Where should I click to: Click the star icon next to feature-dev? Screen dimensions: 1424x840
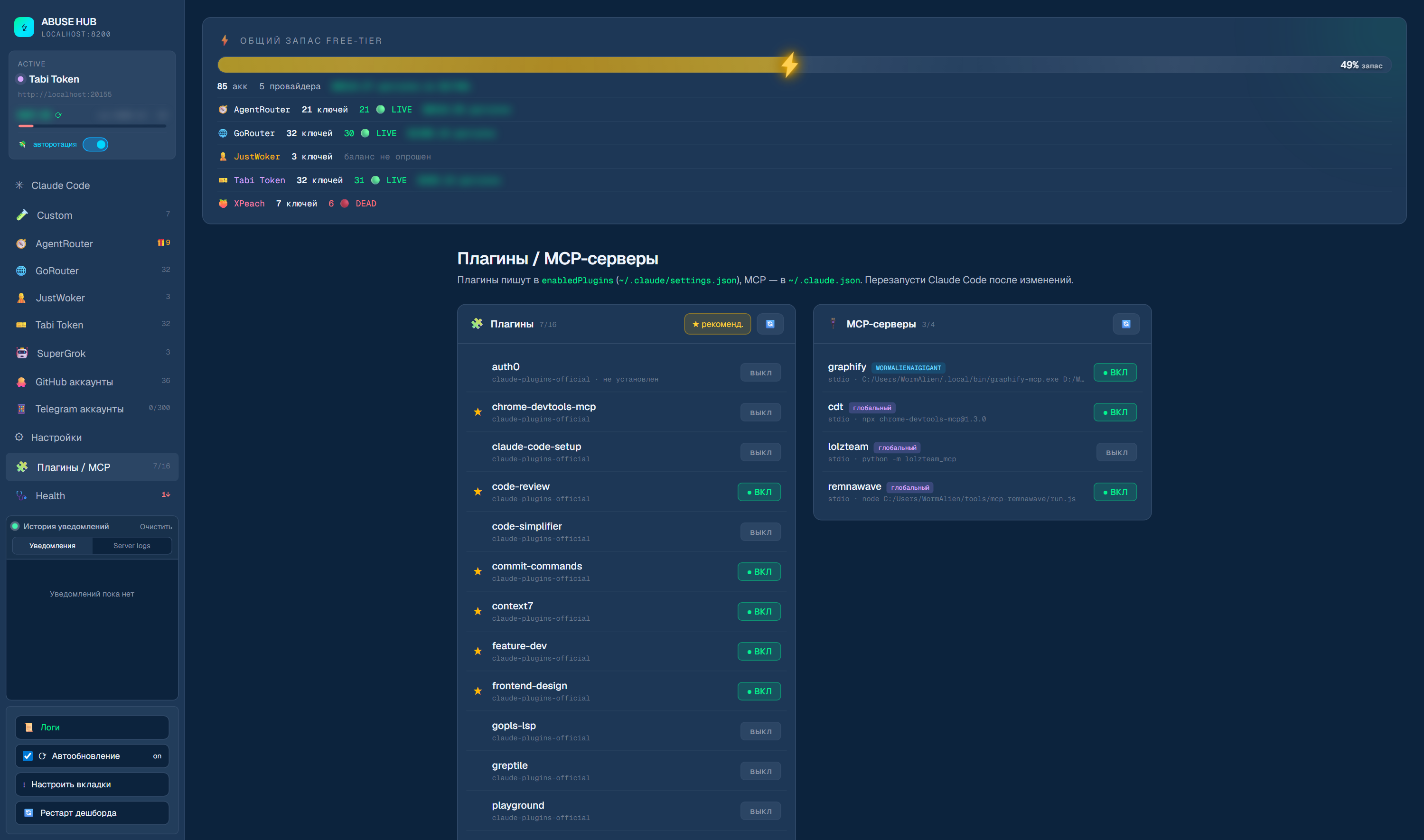(478, 652)
